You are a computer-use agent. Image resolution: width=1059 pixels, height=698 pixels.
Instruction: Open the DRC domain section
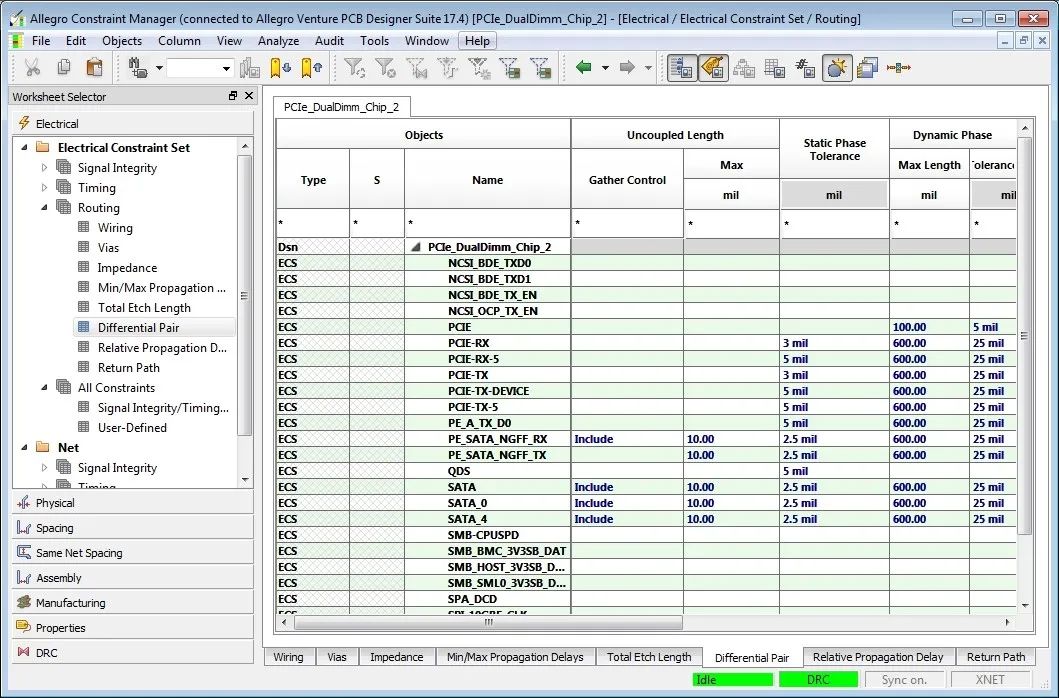point(133,653)
